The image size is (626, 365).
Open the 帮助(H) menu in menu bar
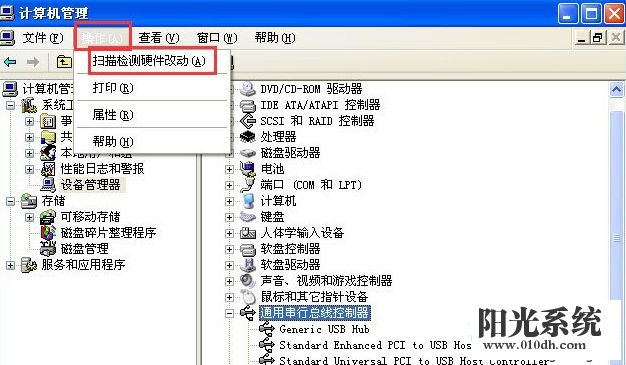point(275,38)
